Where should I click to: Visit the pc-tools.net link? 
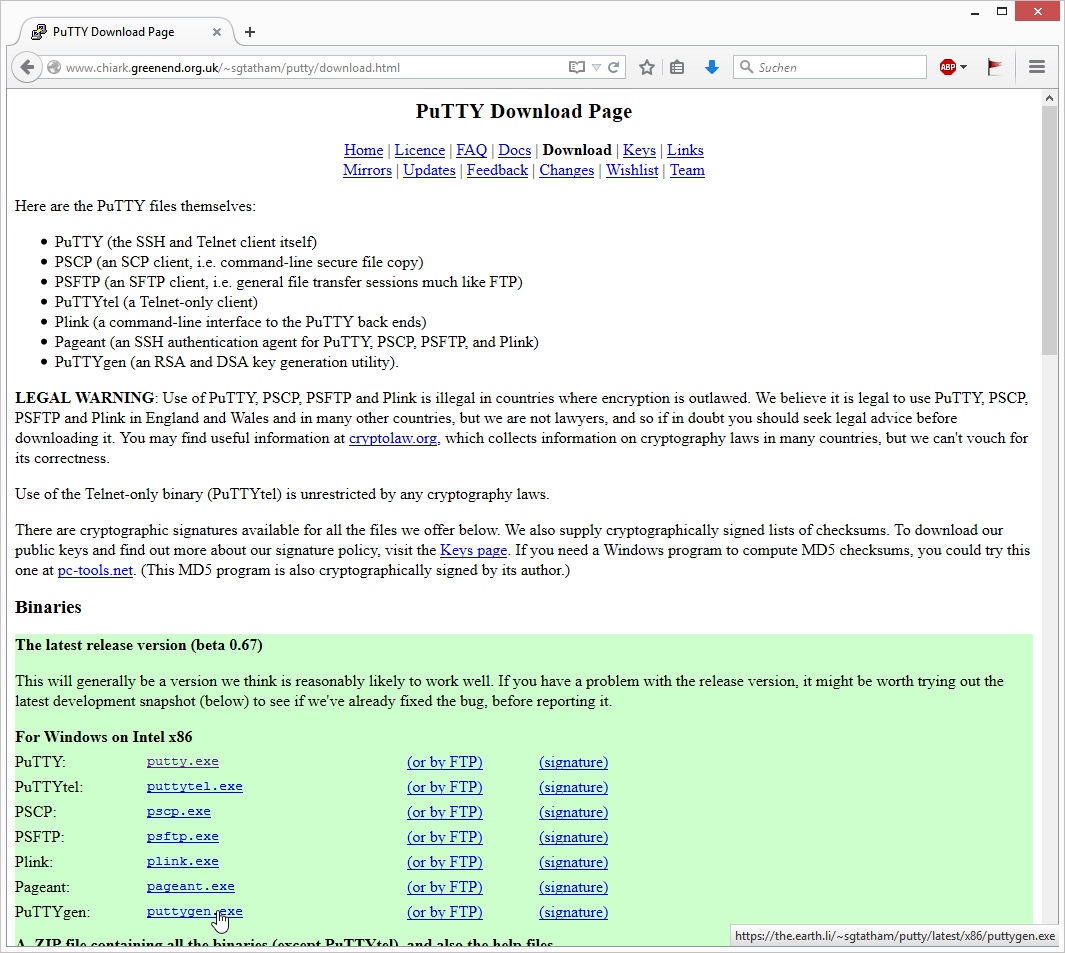click(x=95, y=571)
